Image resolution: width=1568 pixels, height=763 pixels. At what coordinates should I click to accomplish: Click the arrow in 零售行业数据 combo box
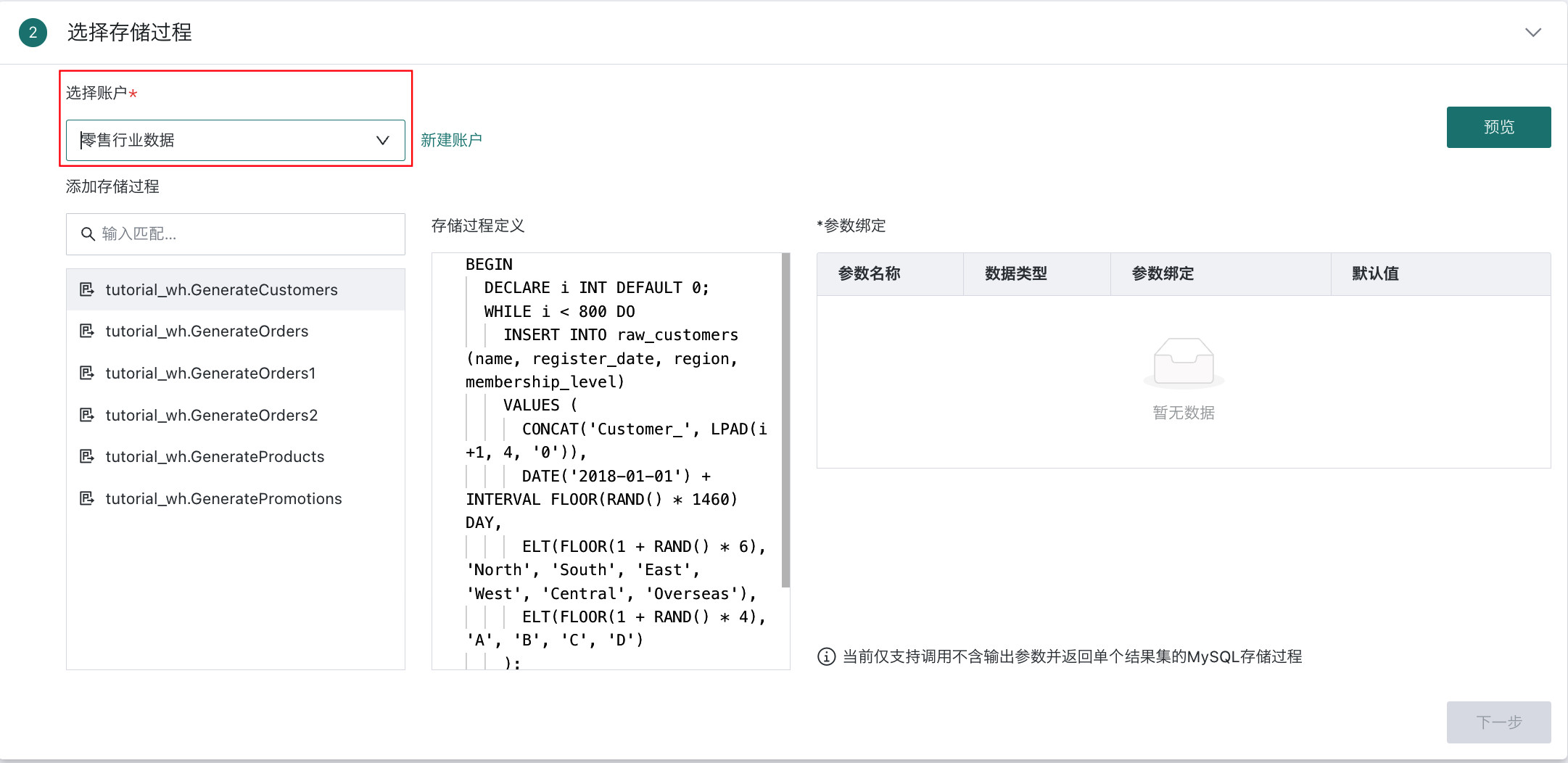tap(382, 140)
